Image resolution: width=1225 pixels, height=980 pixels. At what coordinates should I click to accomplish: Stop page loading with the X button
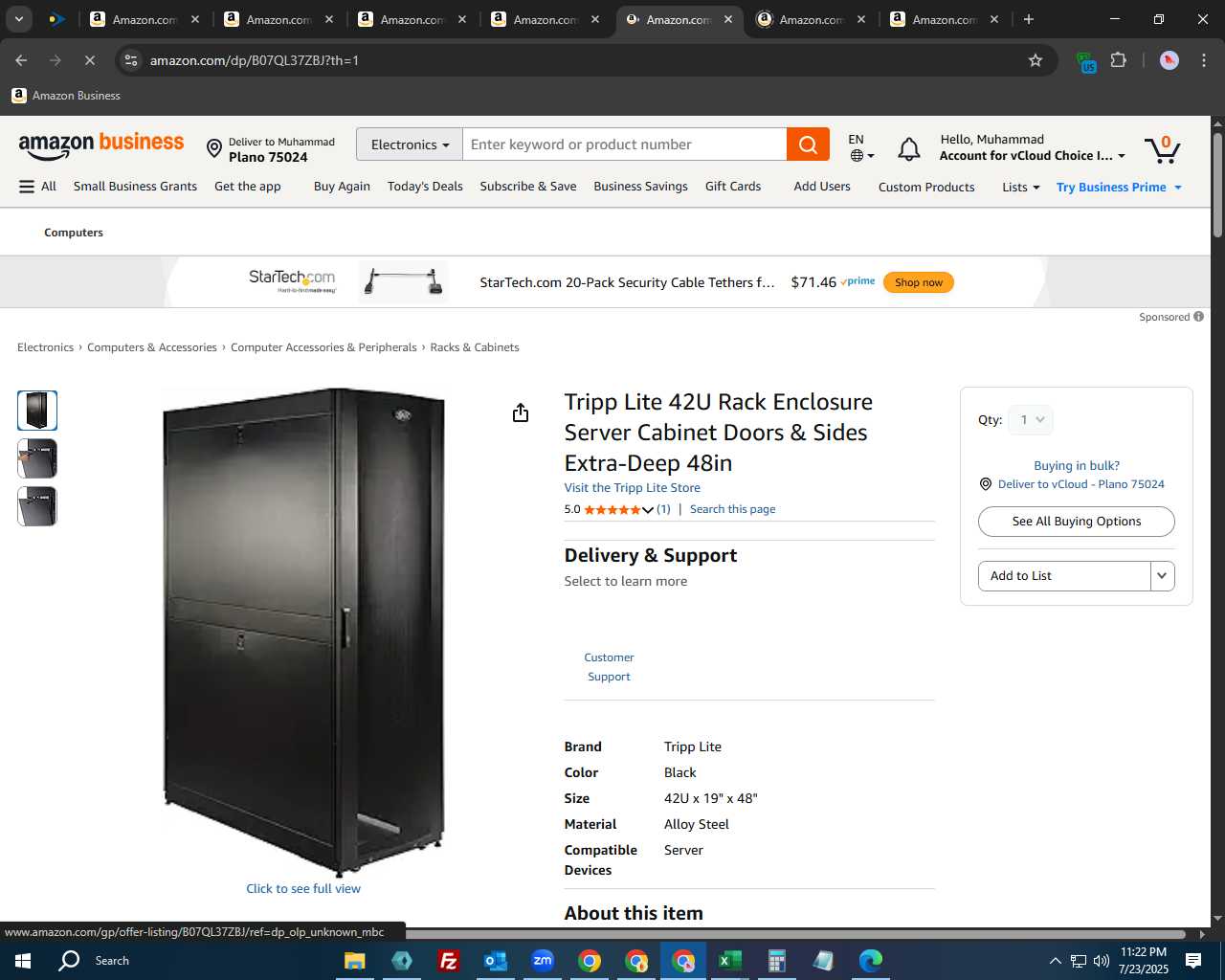pos(89,60)
